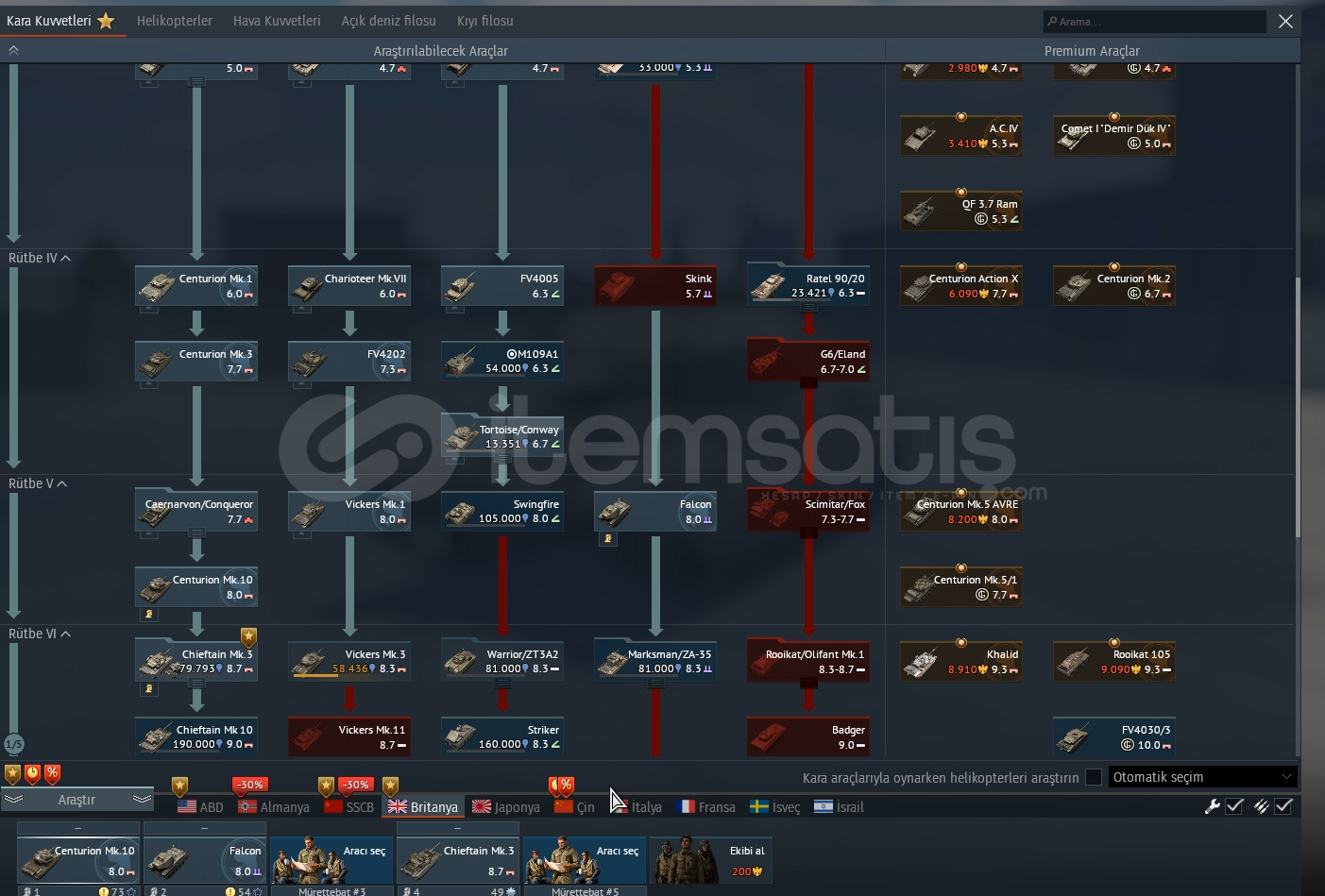Select İsveç nation tab
Viewport: 1325px width, 896px height.
click(x=774, y=807)
